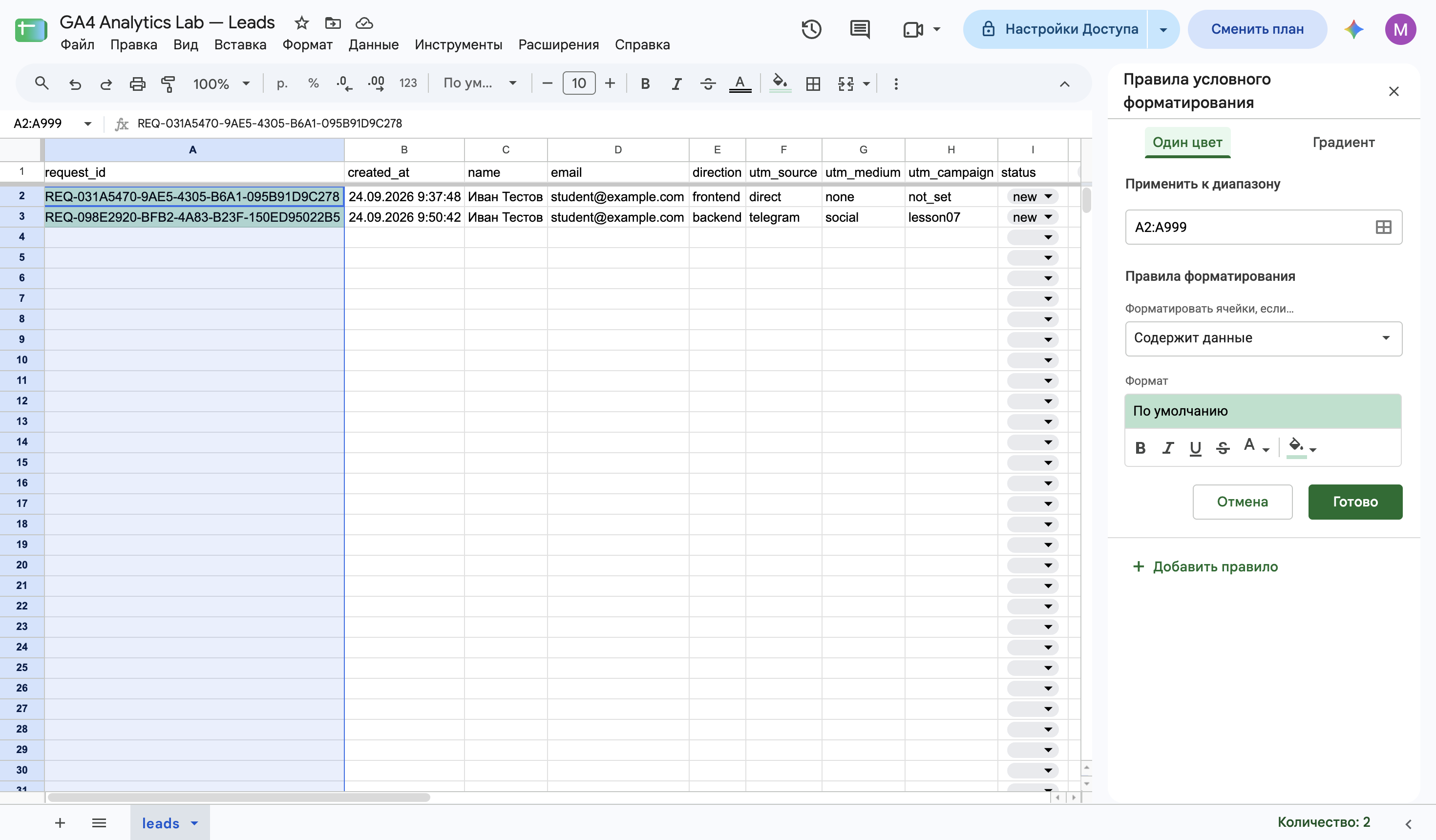
Task: Apply percent number format
Action: click(313, 84)
